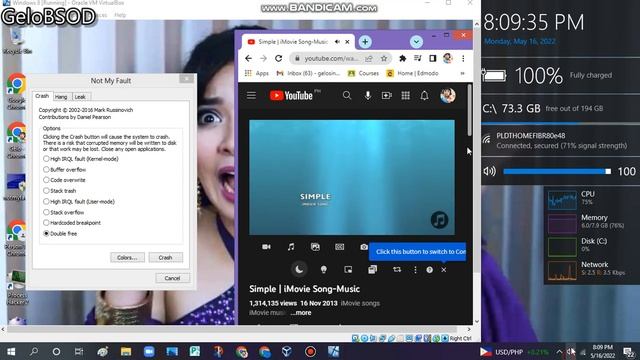Image resolution: width=640 pixels, height=360 pixels.
Task: Select the High IRQL fault (Kernel-mode) option
Action: [x=80, y=159]
